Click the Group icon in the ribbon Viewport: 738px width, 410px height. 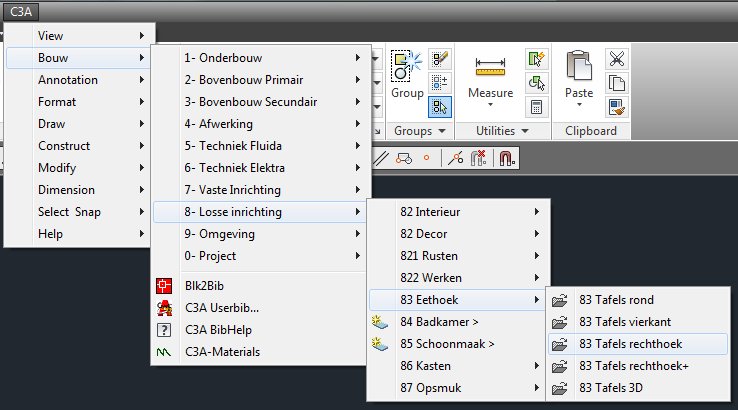click(406, 66)
